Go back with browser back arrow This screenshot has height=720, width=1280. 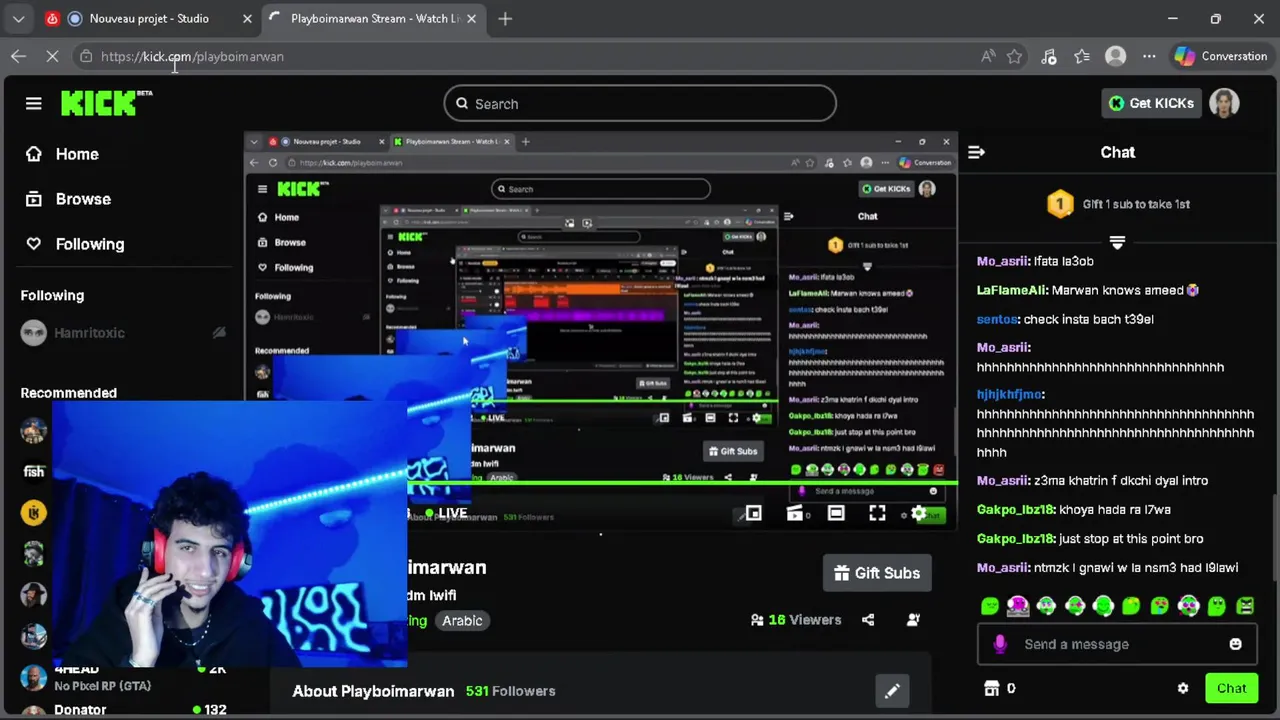click(x=18, y=56)
